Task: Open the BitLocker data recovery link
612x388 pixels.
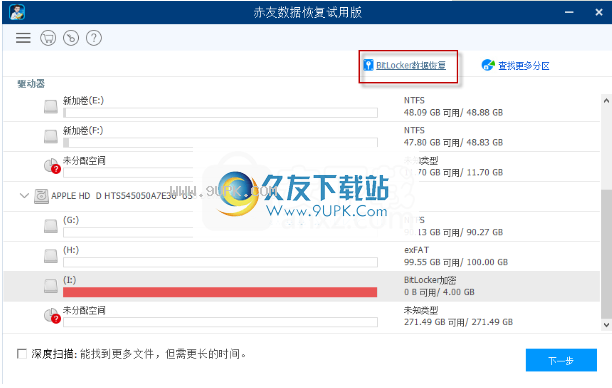Action: pos(411,65)
